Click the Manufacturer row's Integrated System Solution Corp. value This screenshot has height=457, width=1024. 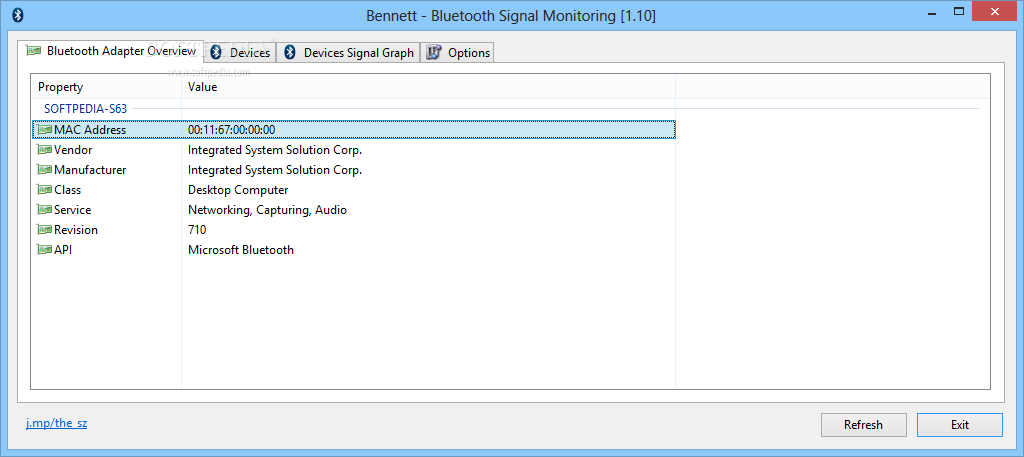coord(275,170)
